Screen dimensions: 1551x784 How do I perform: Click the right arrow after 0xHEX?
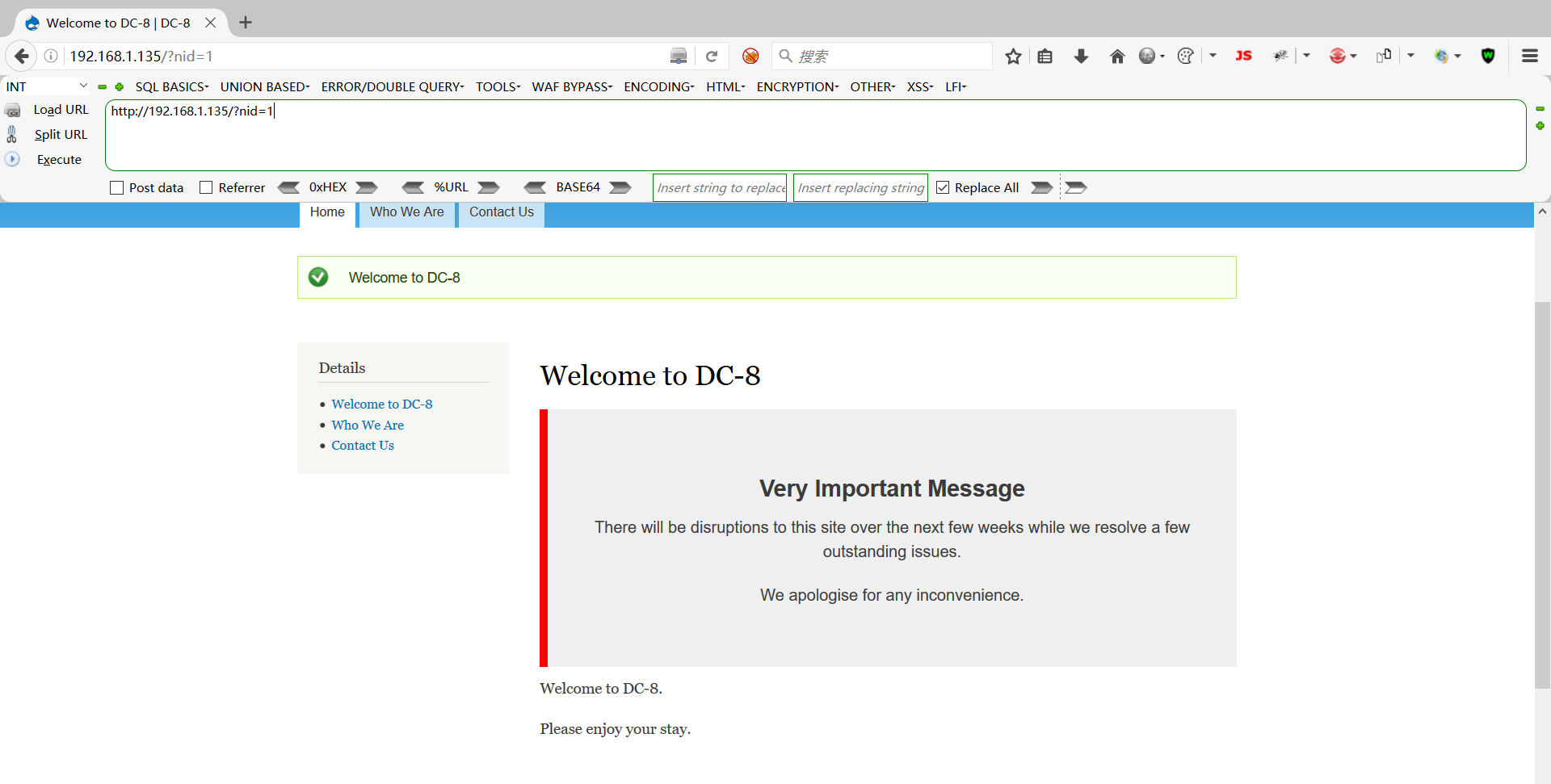click(367, 187)
